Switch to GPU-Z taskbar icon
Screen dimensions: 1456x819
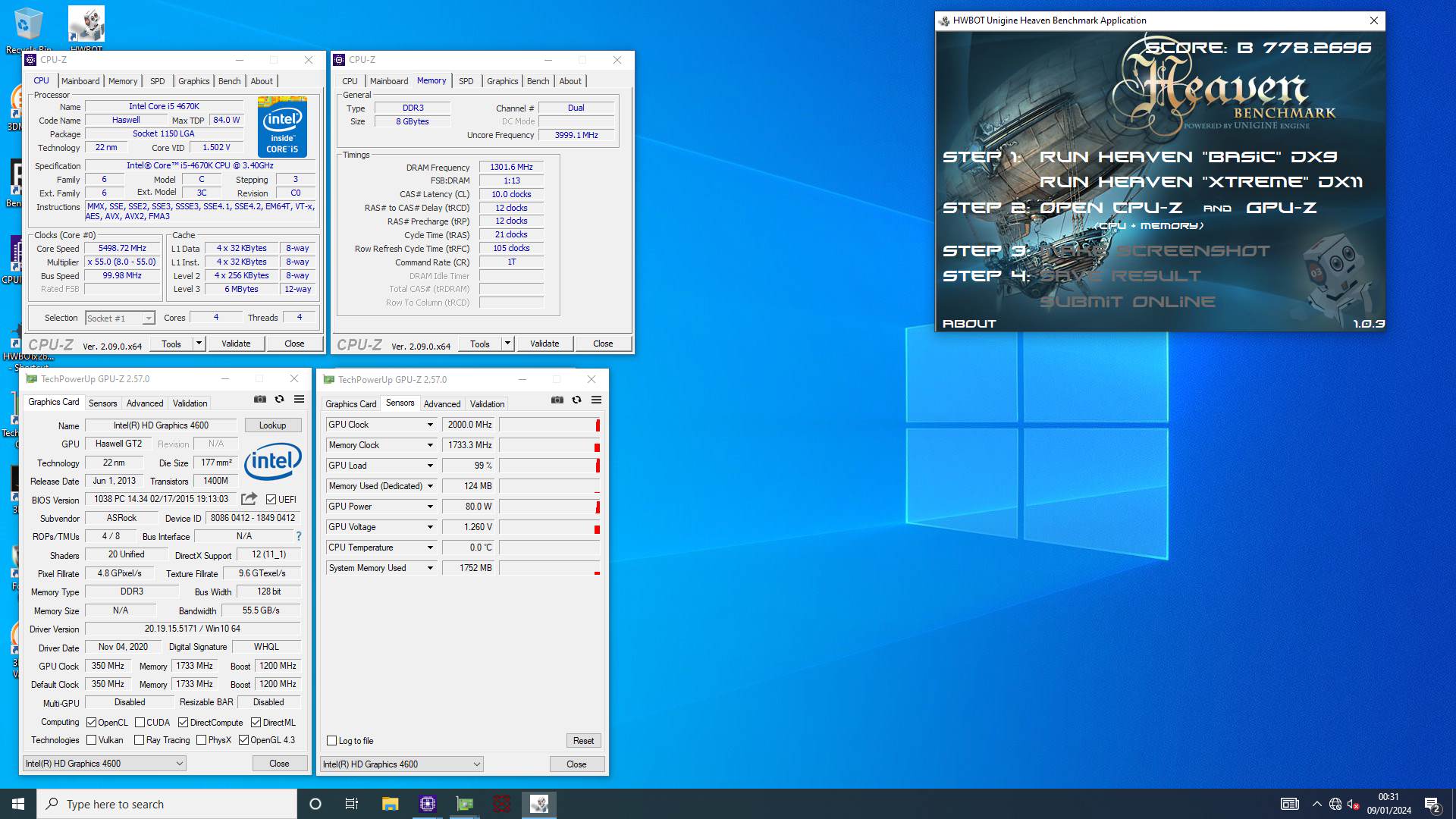[x=465, y=804]
